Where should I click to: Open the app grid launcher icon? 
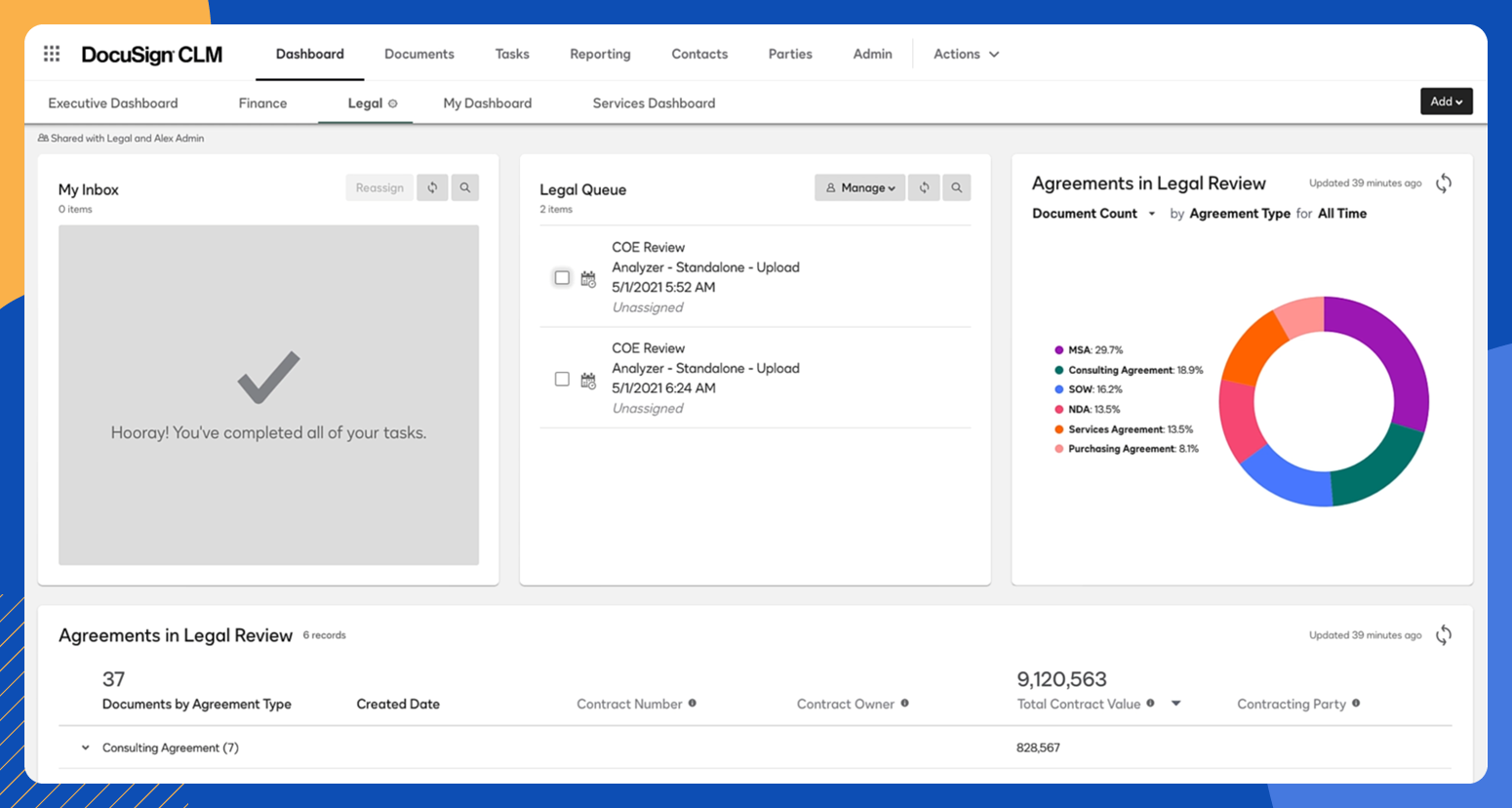point(51,54)
